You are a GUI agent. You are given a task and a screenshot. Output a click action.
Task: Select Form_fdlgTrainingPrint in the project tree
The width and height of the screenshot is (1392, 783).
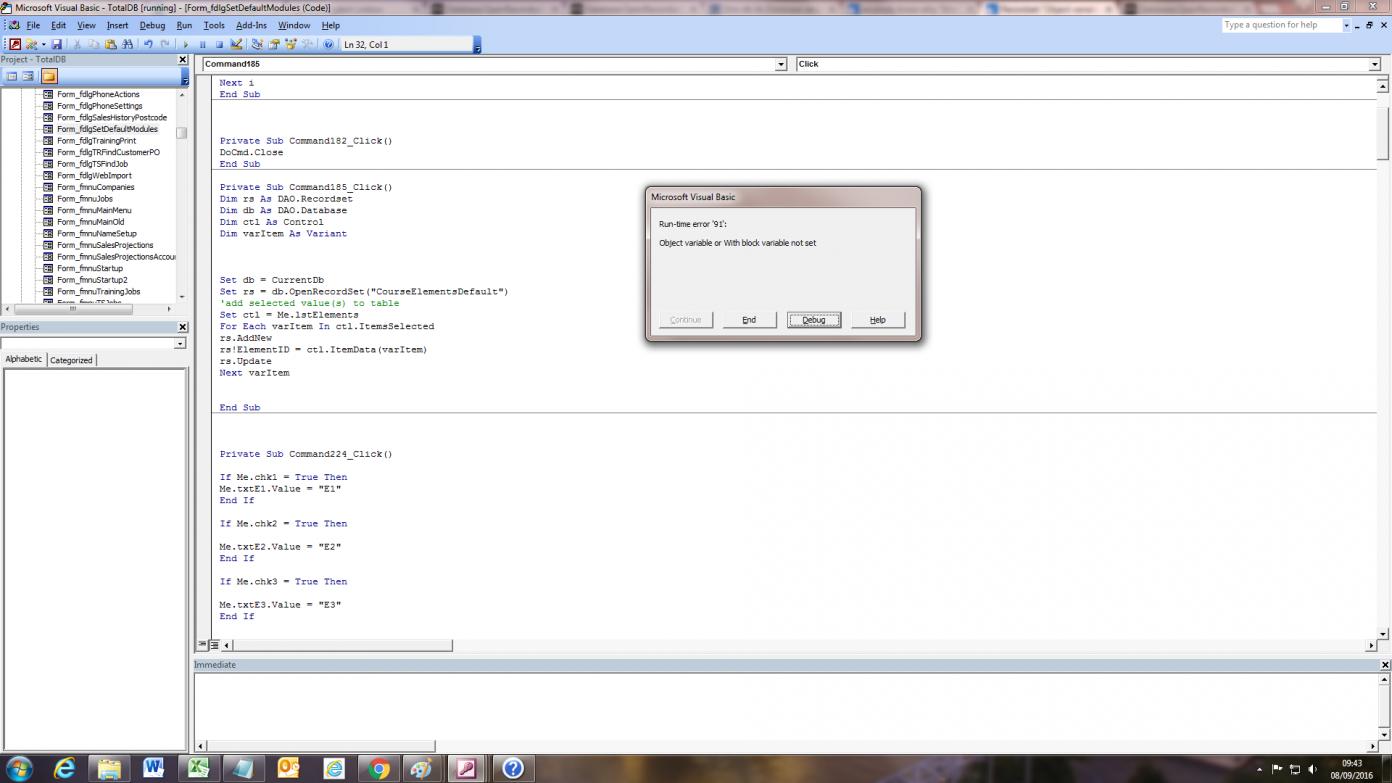pos(96,141)
